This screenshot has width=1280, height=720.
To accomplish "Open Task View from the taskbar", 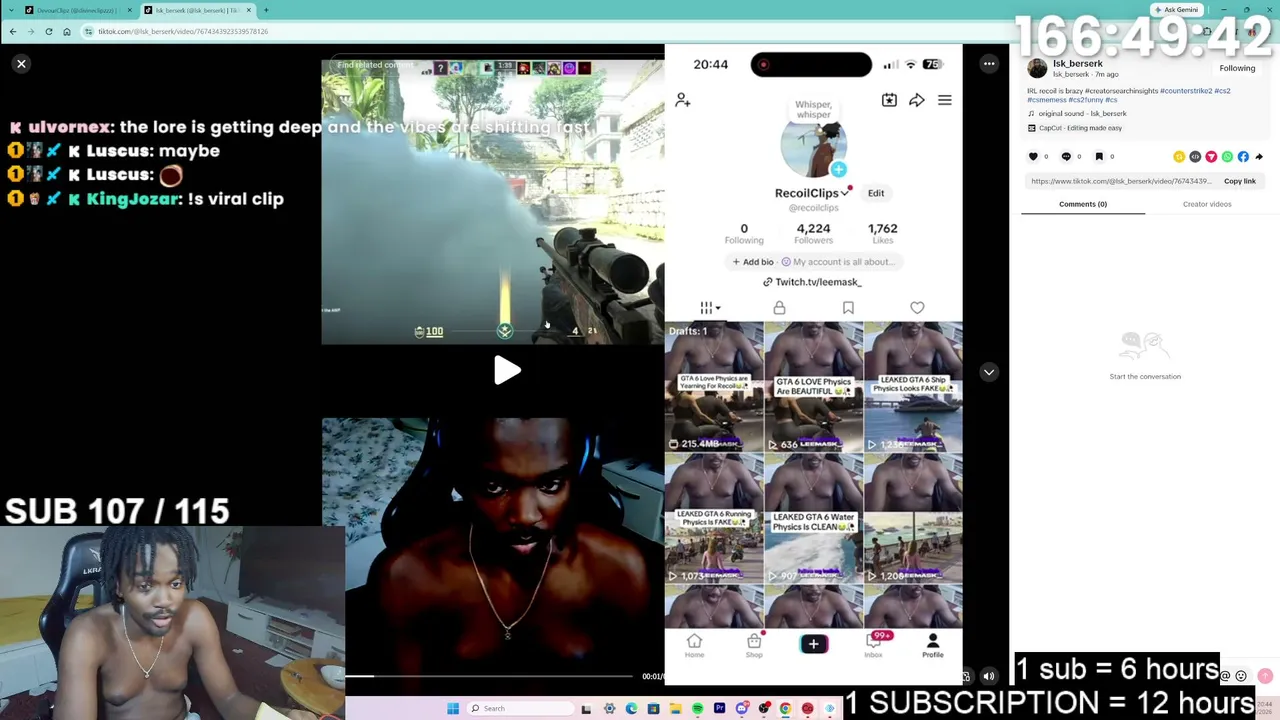I will tap(586, 709).
